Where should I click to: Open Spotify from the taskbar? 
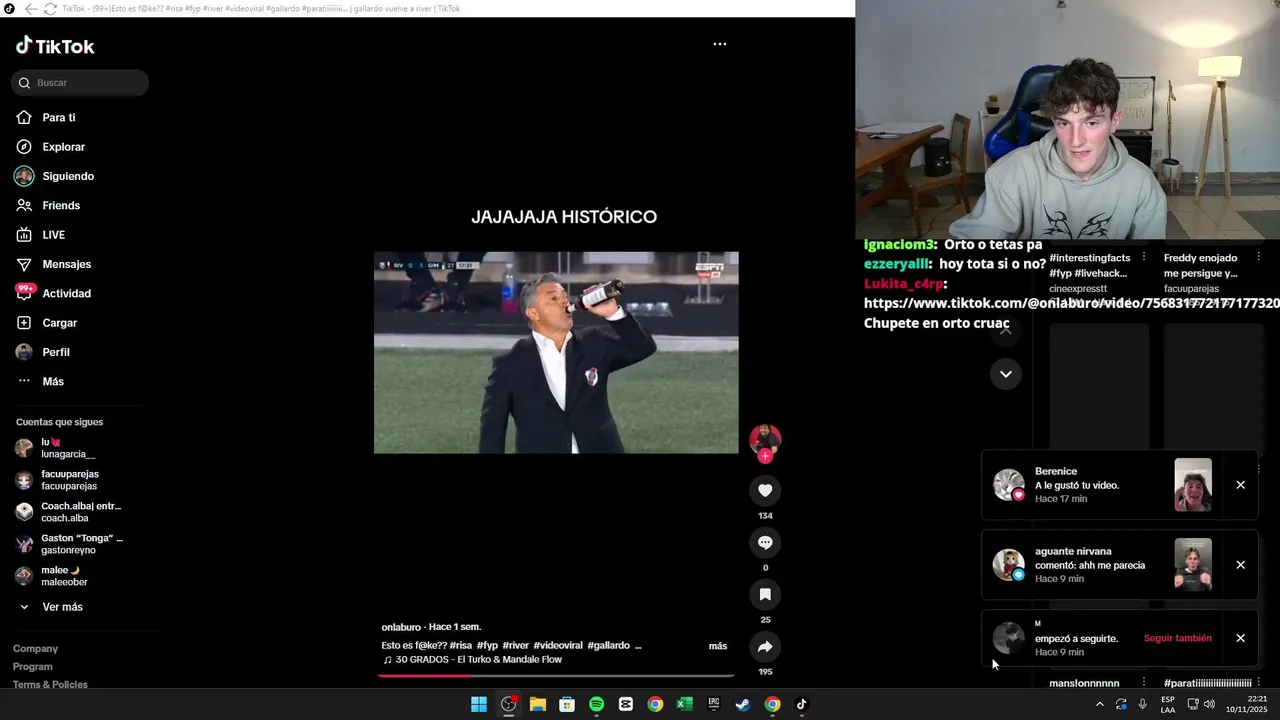tap(596, 704)
